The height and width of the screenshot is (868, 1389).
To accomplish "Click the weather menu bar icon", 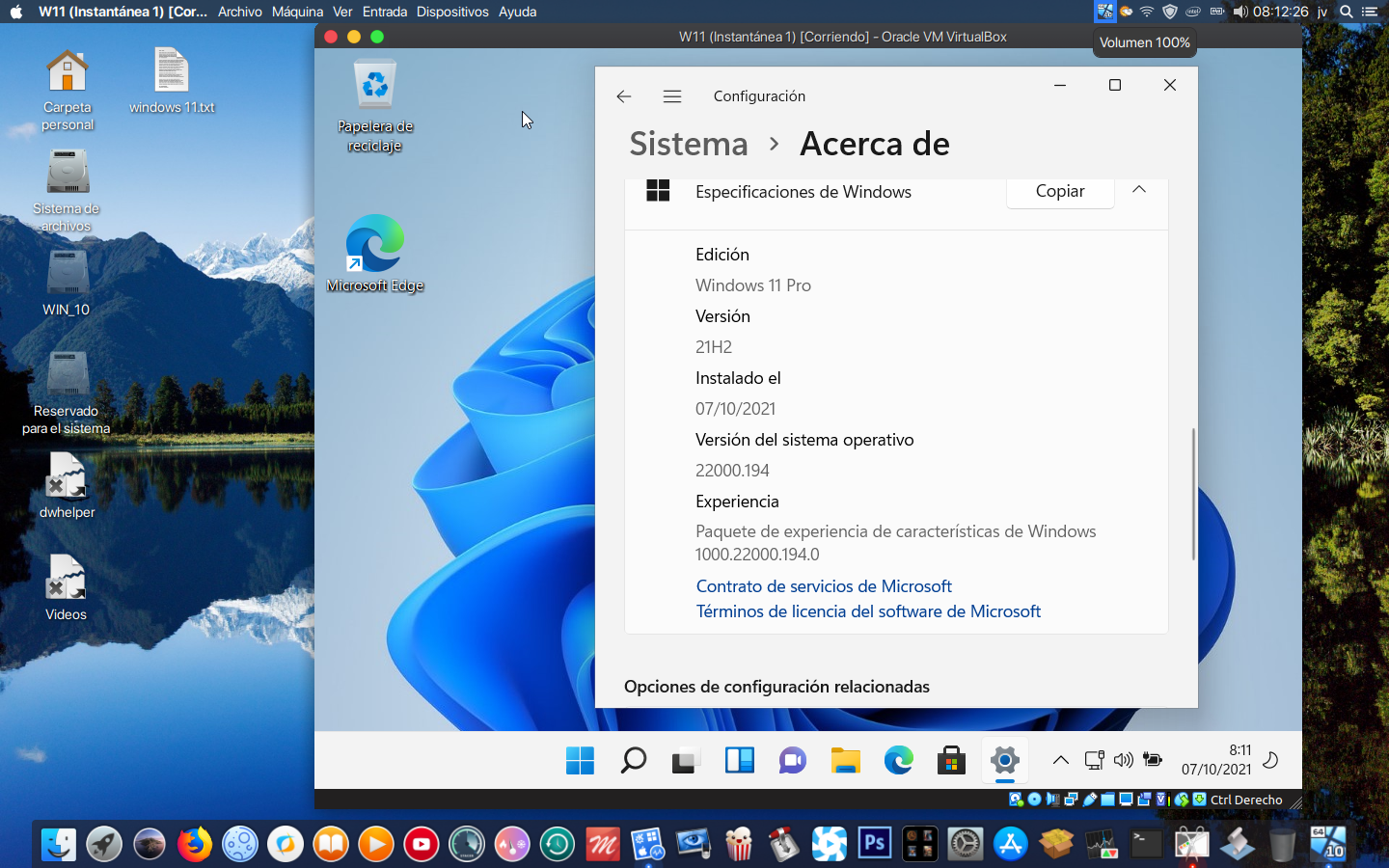I will (1126, 12).
